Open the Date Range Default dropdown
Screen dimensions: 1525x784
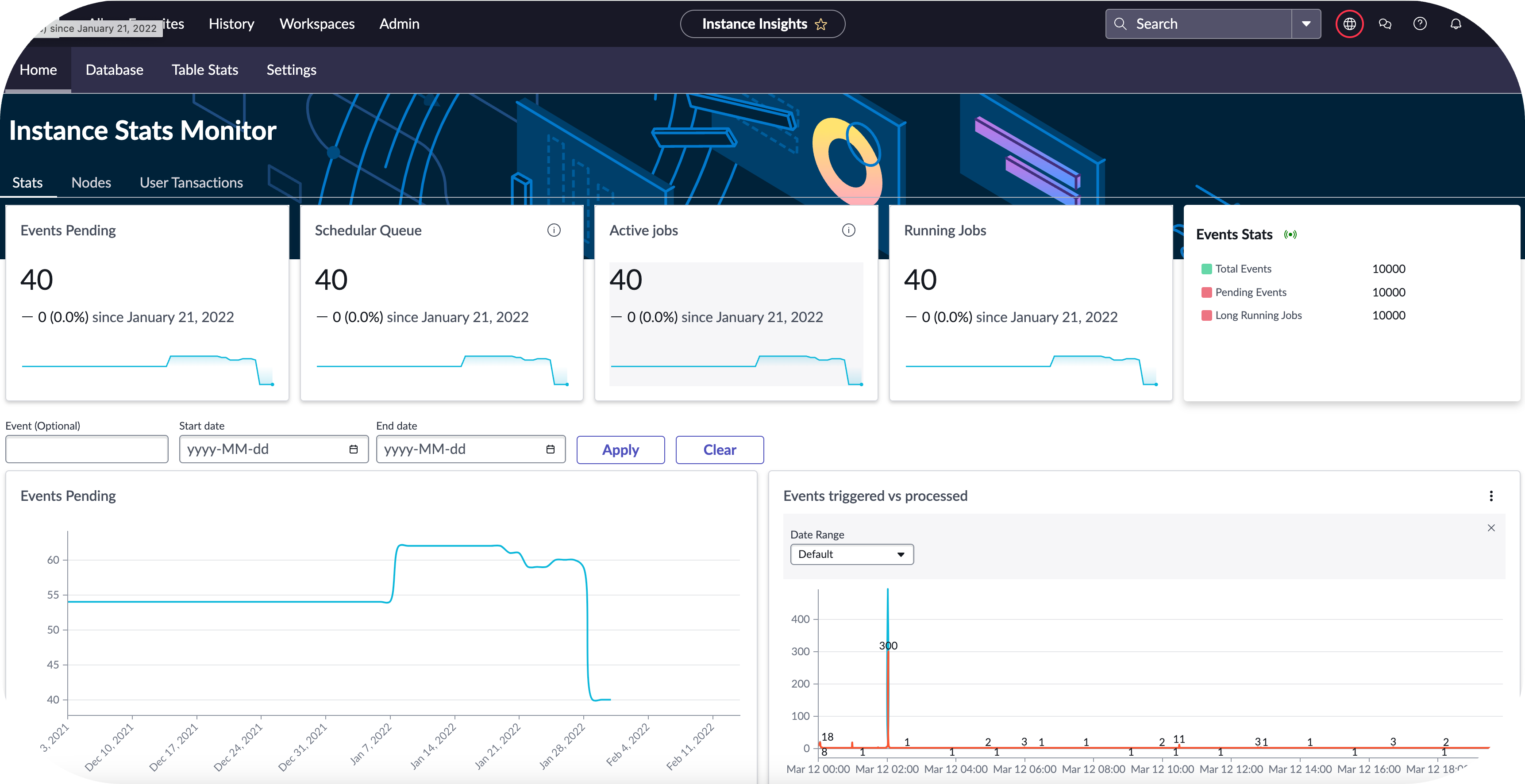point(851,554)
